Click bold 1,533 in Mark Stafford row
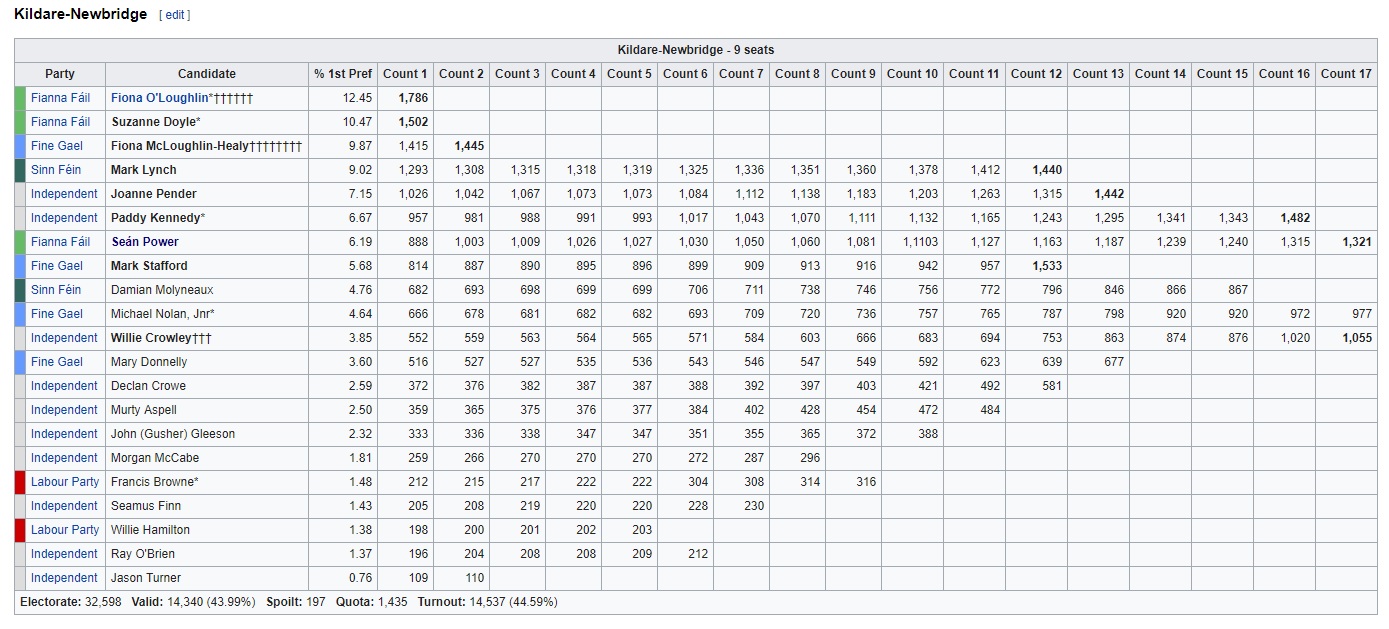This screenshot has height=629, width=1389. click(1046, 266)
